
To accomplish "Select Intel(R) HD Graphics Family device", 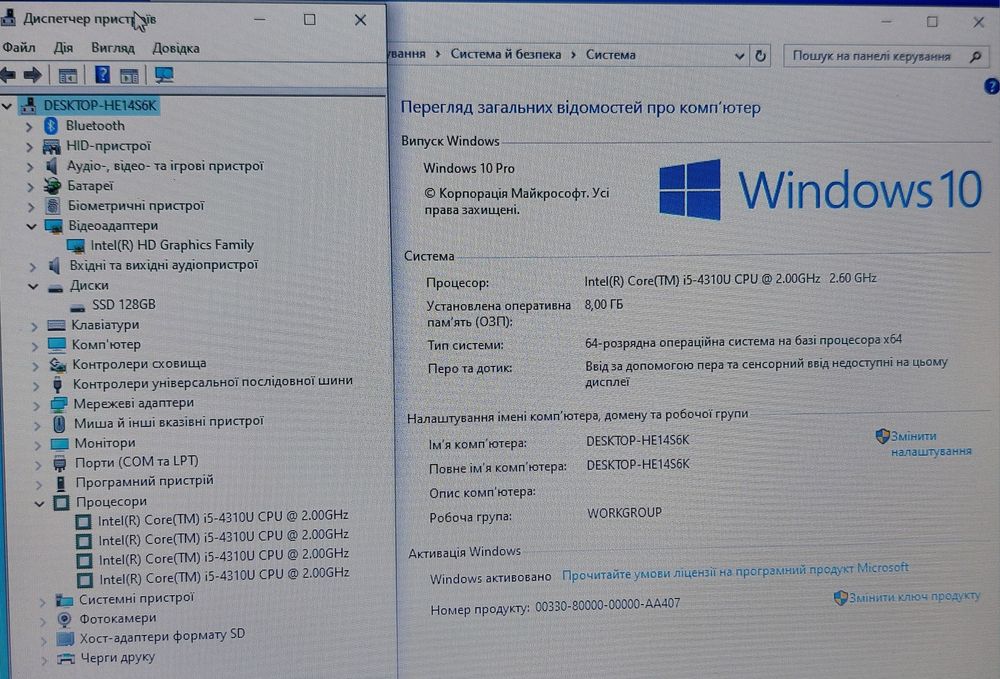I will [x=172, y=245].
